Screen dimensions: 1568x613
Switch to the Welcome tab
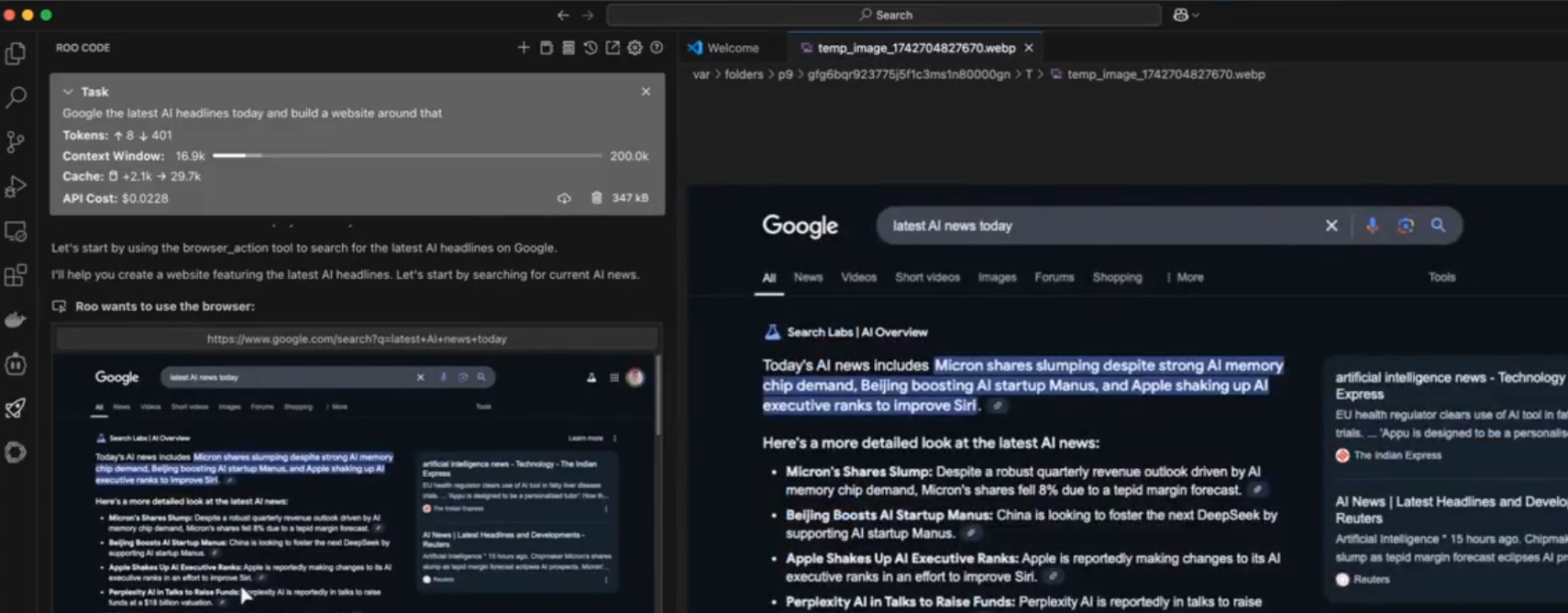tap(724, 48)
